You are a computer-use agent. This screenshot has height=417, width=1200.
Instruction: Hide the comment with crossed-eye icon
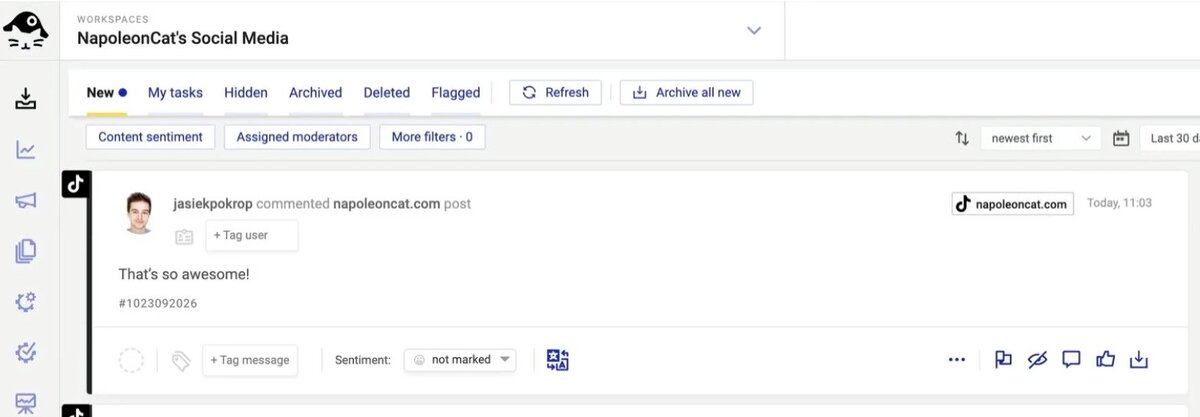click(x=1037, y=360)
